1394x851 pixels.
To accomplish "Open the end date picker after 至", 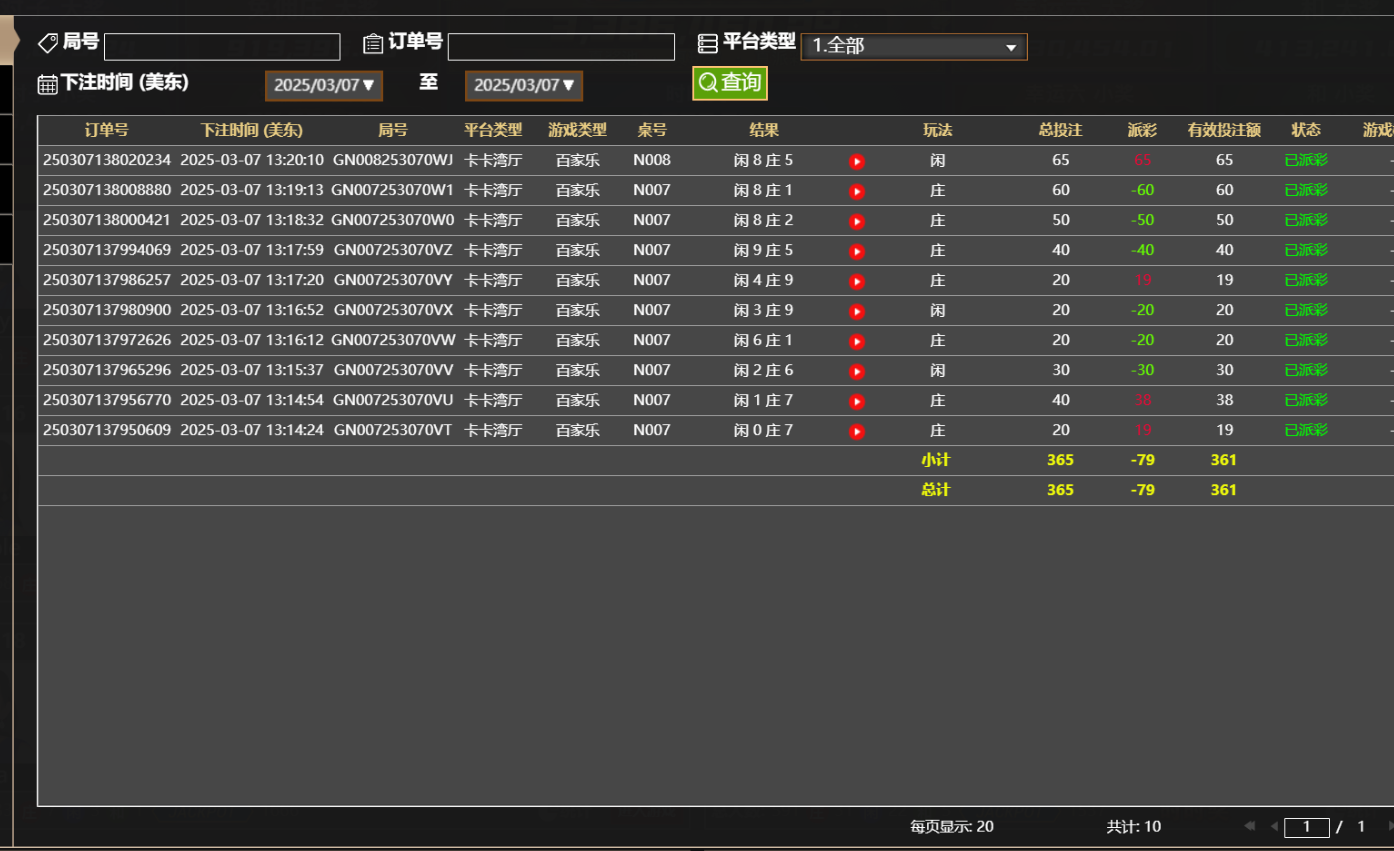I will [x=523, y=85].
